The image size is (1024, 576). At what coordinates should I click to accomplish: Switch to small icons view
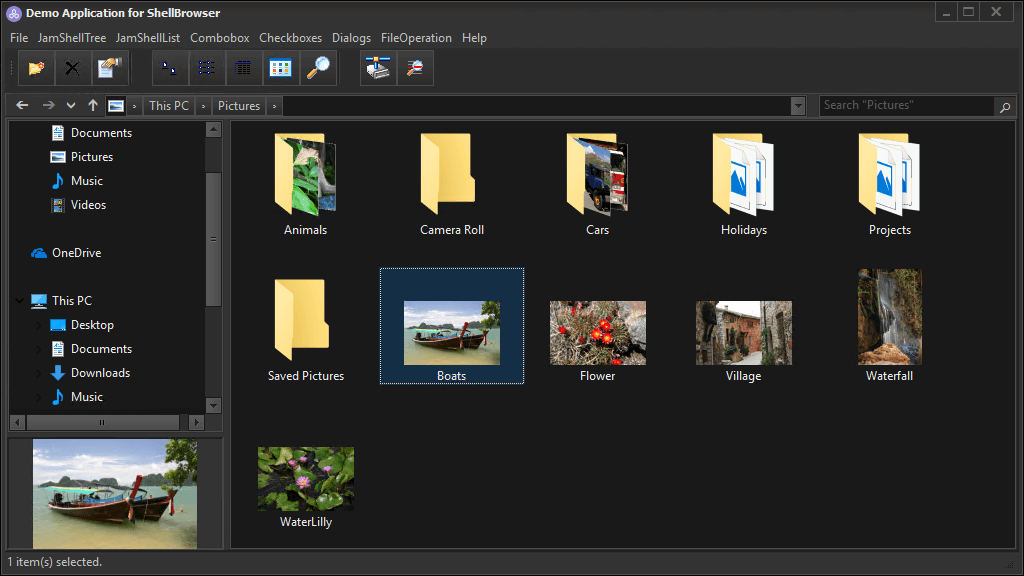[x=170, y=68]
